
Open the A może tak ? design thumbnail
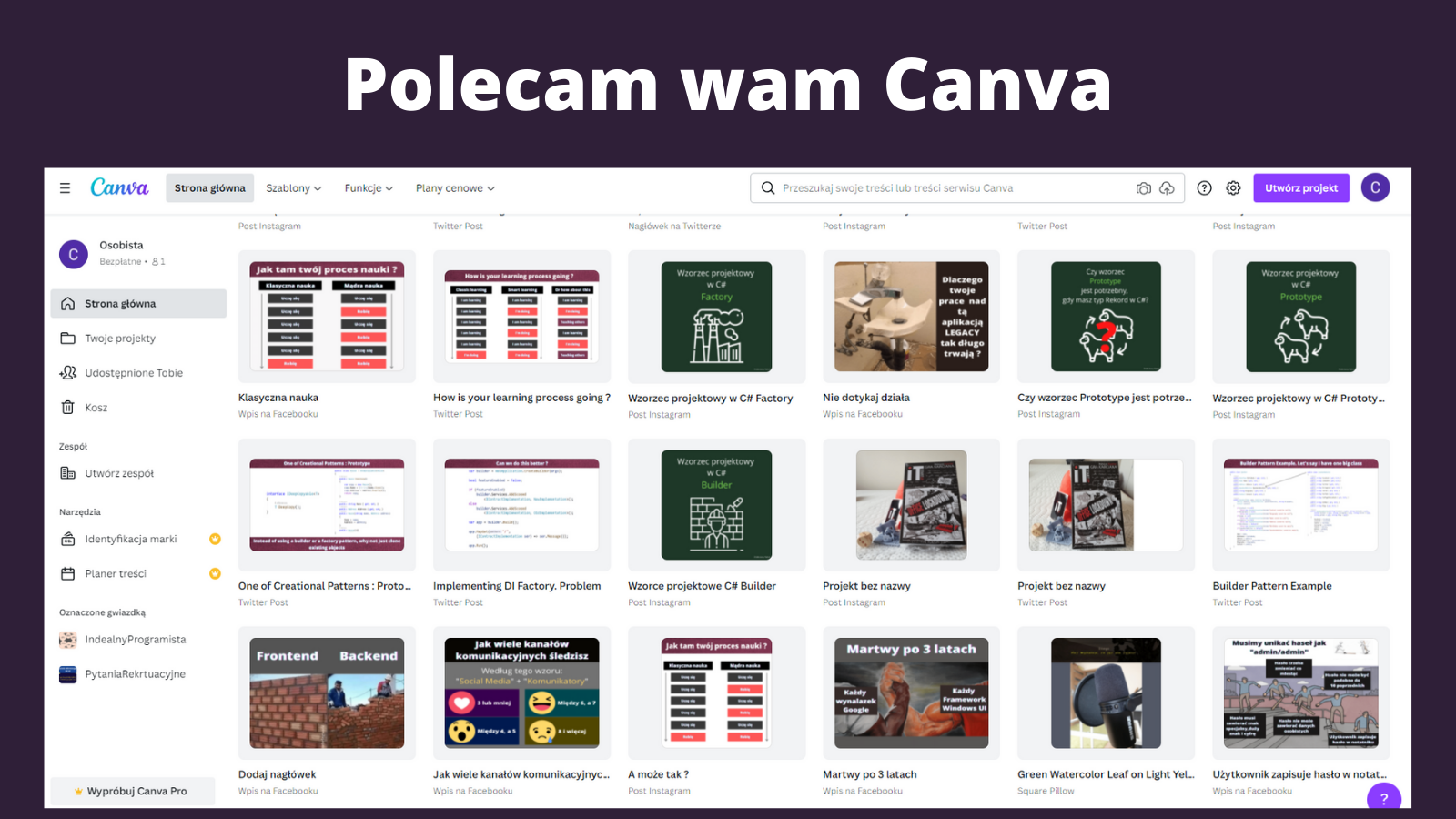click(717, 693)
